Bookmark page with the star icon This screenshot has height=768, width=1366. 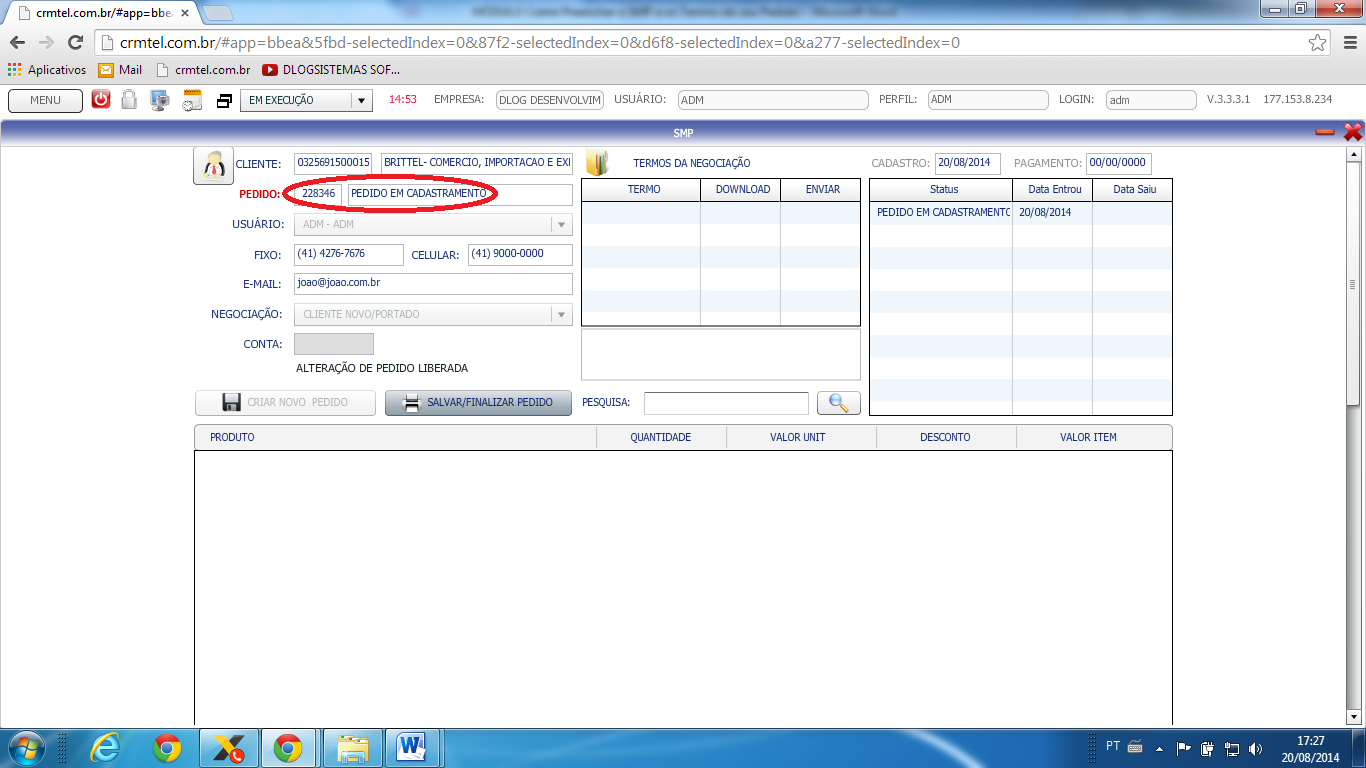click(1318, 43)
